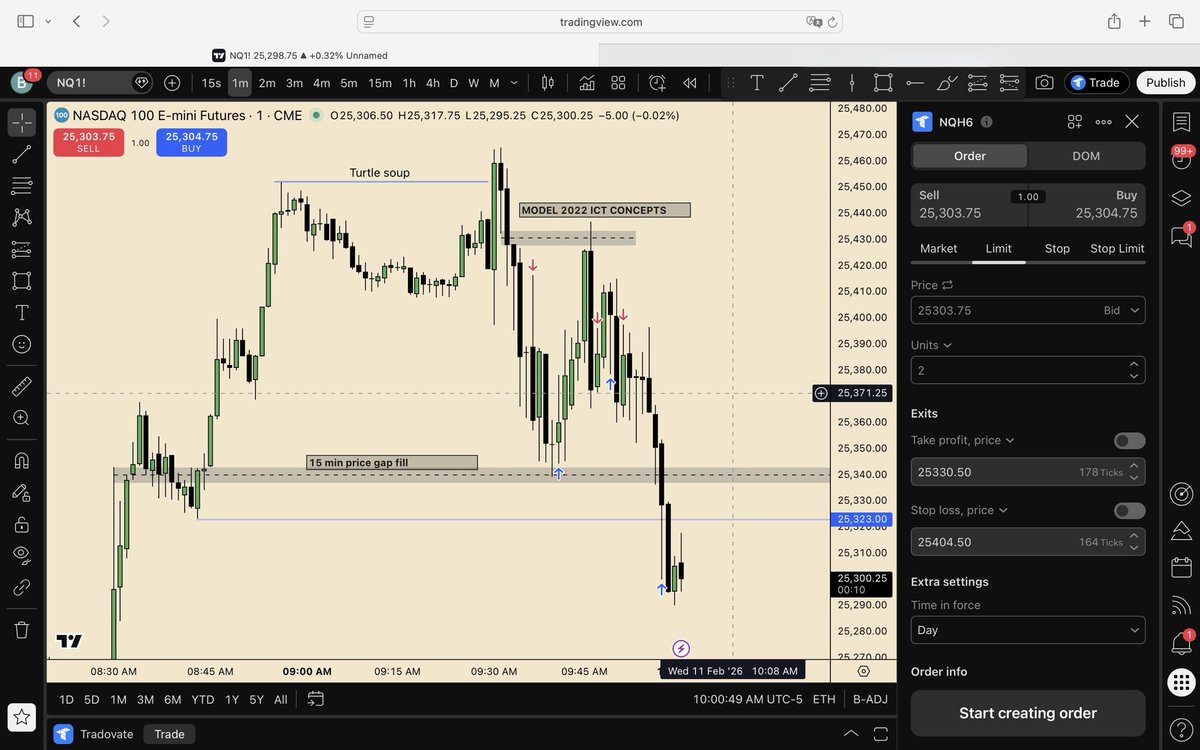Open the layout templates grid icon
This screenshot has width=1200, height=750.
pos(619,83)
